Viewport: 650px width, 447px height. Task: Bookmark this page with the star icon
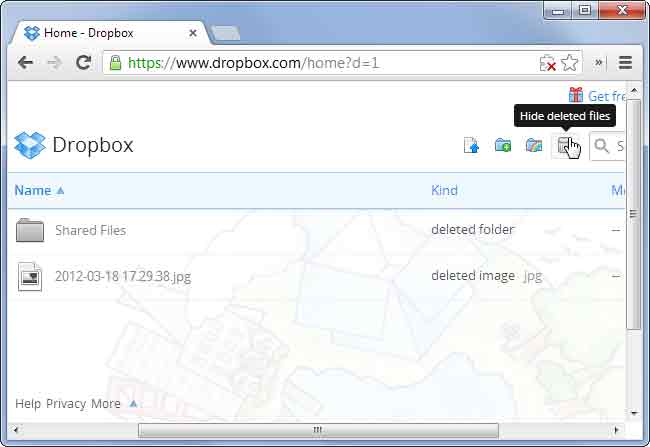[570, 63]
